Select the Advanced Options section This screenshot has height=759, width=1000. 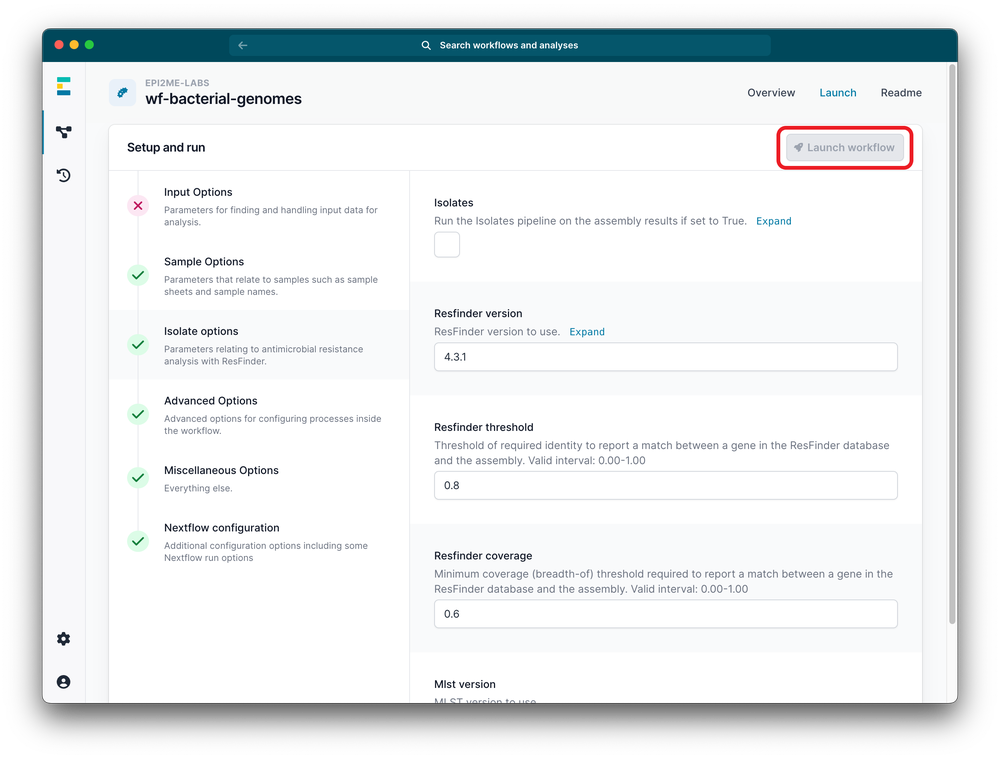[x=259, y=415]
